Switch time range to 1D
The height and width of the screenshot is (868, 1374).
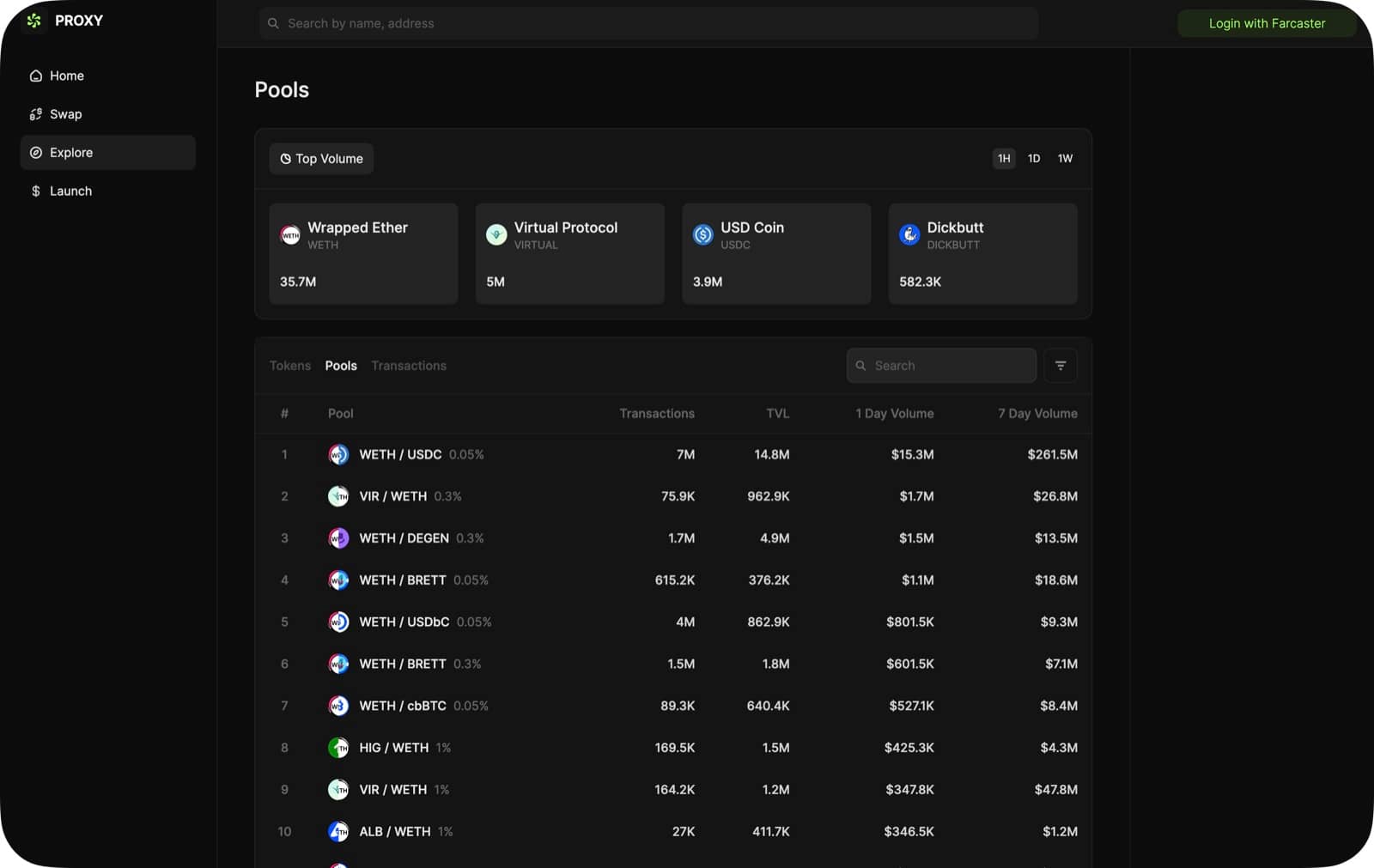point(1034,159)
